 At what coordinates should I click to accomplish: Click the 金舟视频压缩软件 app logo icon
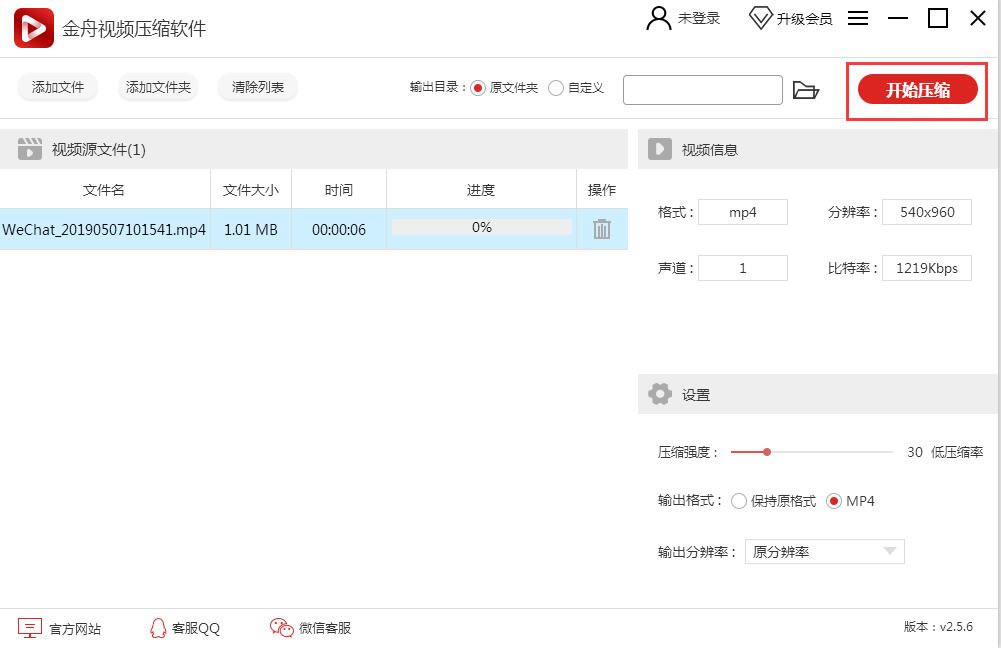[31, 27]
